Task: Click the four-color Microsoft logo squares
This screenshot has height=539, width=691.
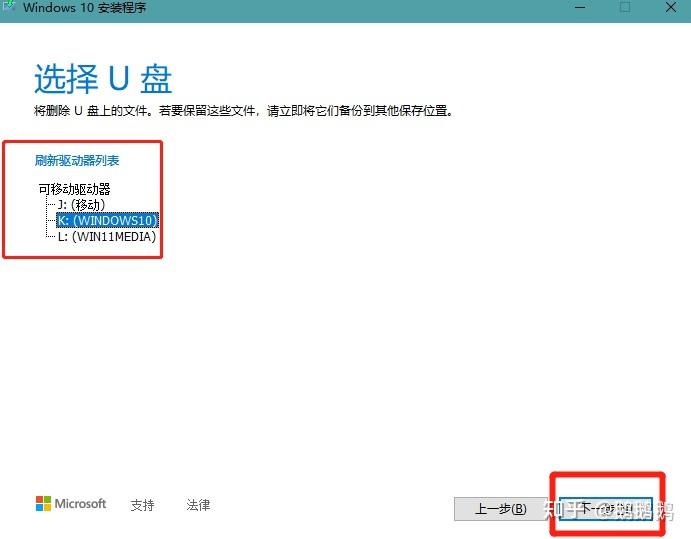Action: pos(43,503)
